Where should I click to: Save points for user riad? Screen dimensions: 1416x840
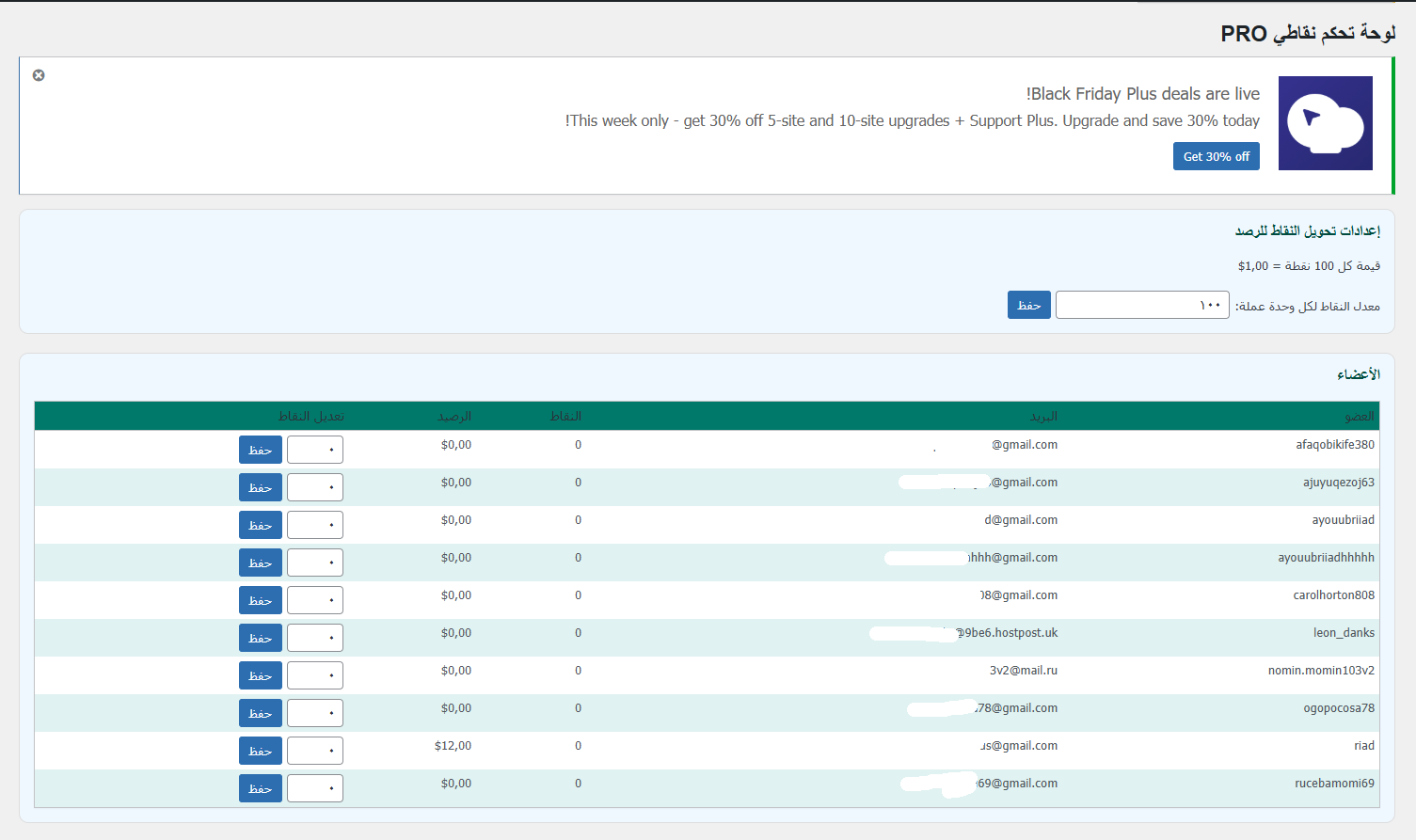pos(260,751)
